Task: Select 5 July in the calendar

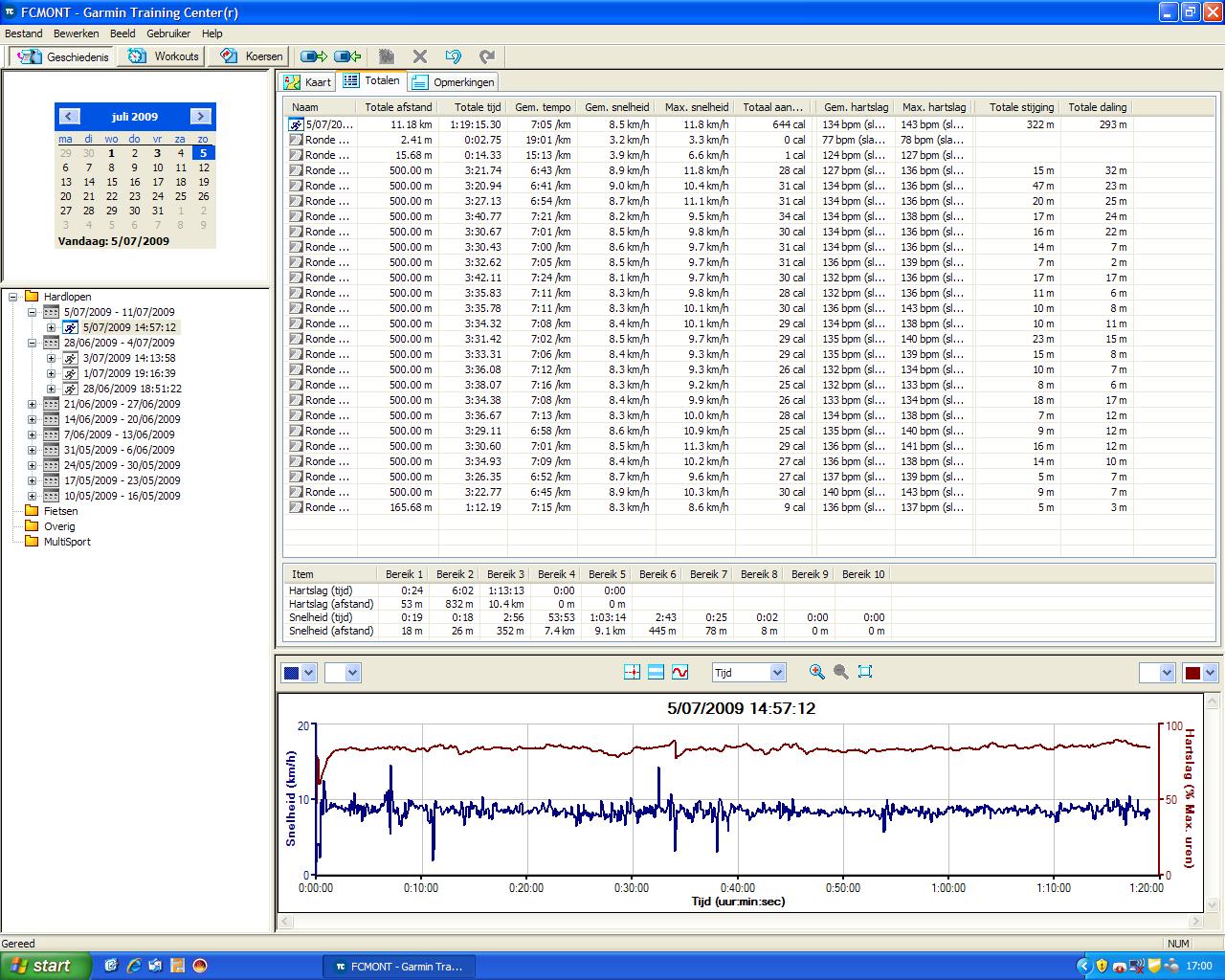Action: click(204, 153)
